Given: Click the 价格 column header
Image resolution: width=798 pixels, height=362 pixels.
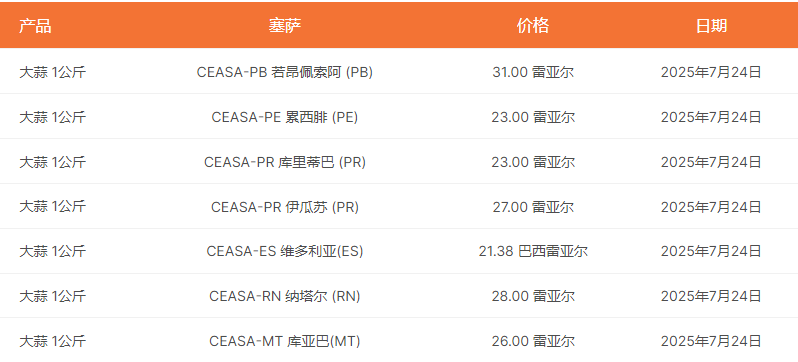Looking at the screenshot, I should (x=533, y=25).
